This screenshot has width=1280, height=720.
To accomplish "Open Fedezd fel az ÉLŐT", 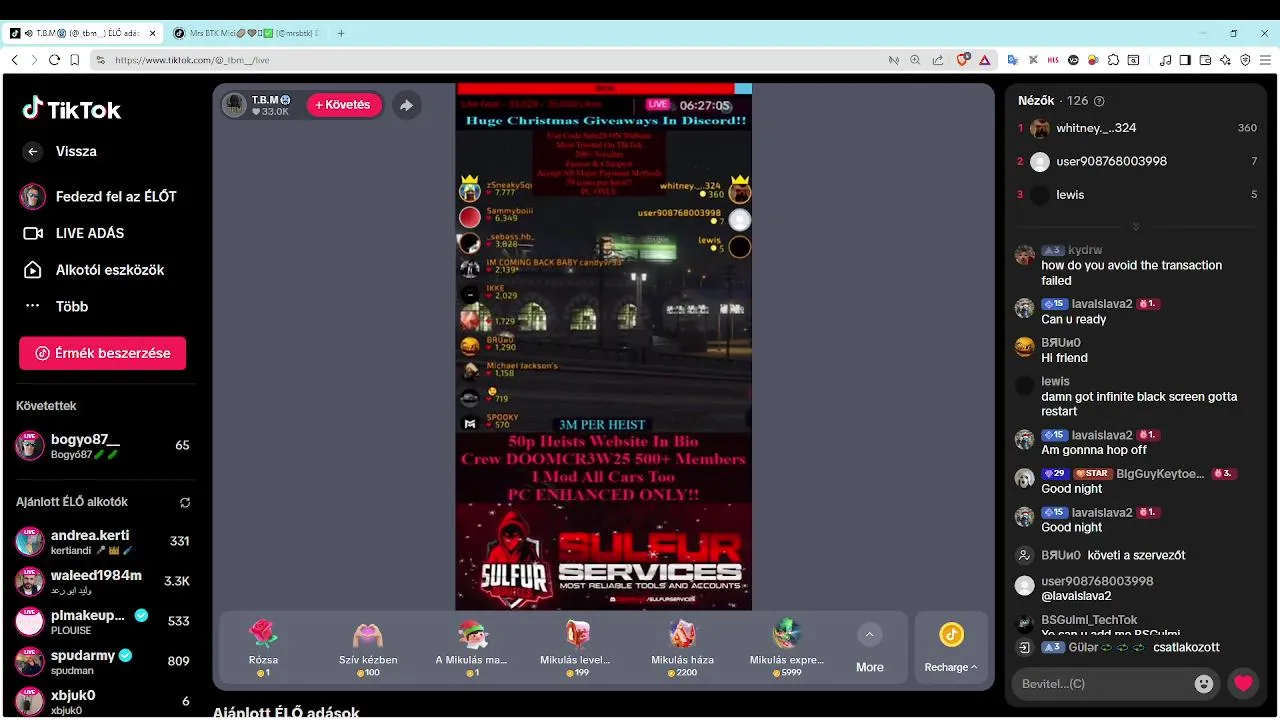I will pos(98,196).
